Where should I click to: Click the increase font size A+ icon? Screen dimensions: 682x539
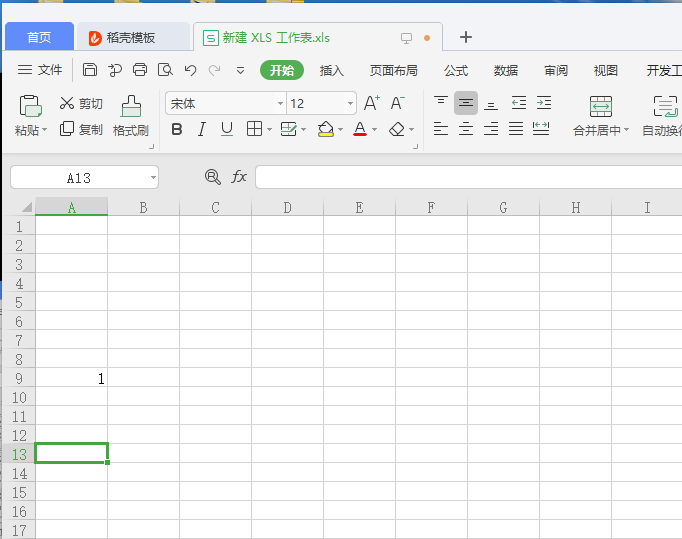click(x=371, y=103)
